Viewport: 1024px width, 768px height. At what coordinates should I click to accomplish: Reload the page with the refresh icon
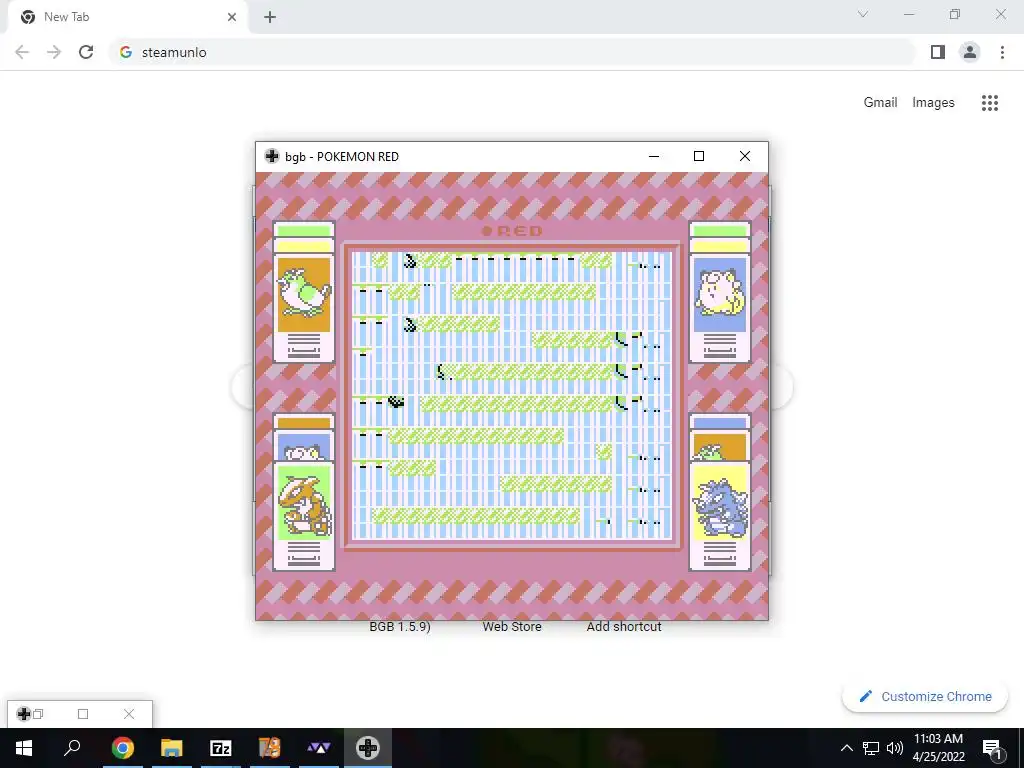[x=86, y=52]
